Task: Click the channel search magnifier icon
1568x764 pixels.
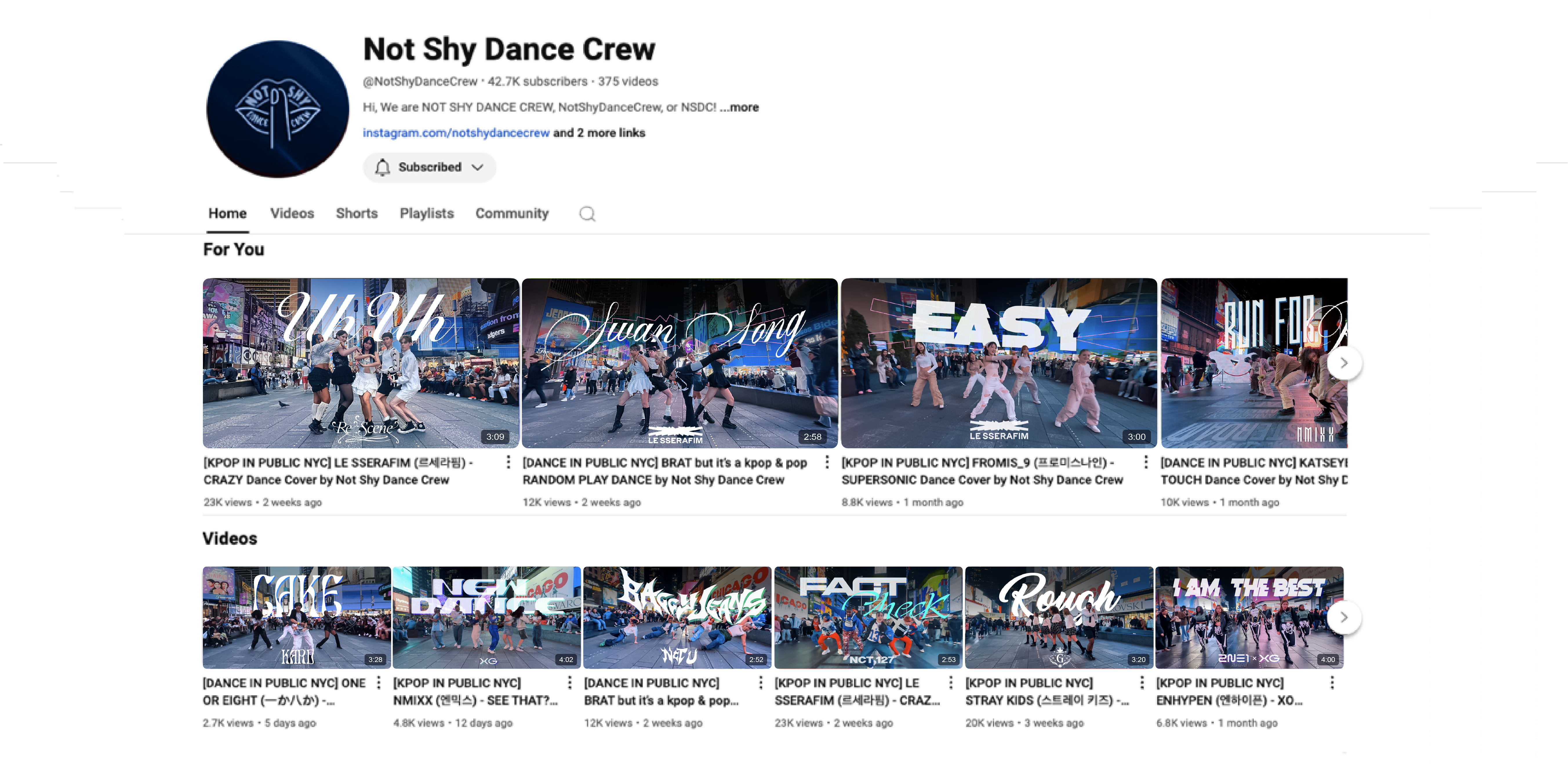Action: point(587,214)
